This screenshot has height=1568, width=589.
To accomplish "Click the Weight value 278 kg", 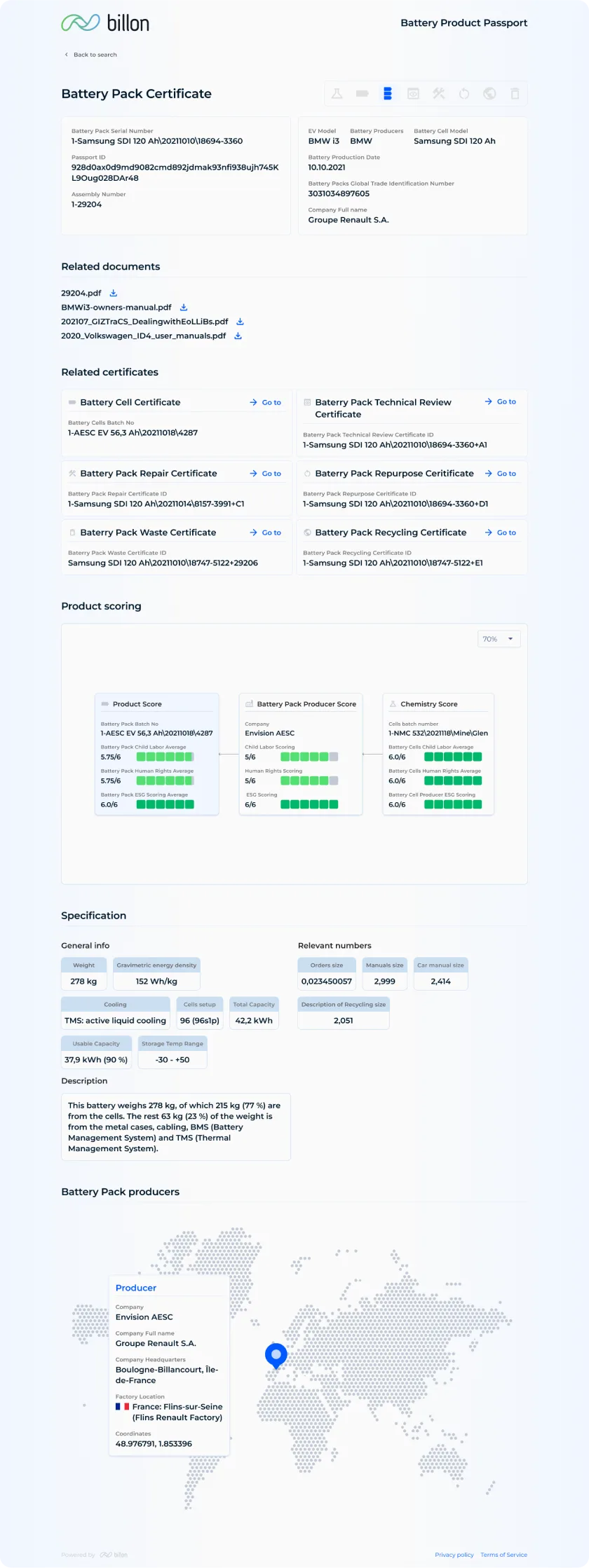I will tap(83, 982).
